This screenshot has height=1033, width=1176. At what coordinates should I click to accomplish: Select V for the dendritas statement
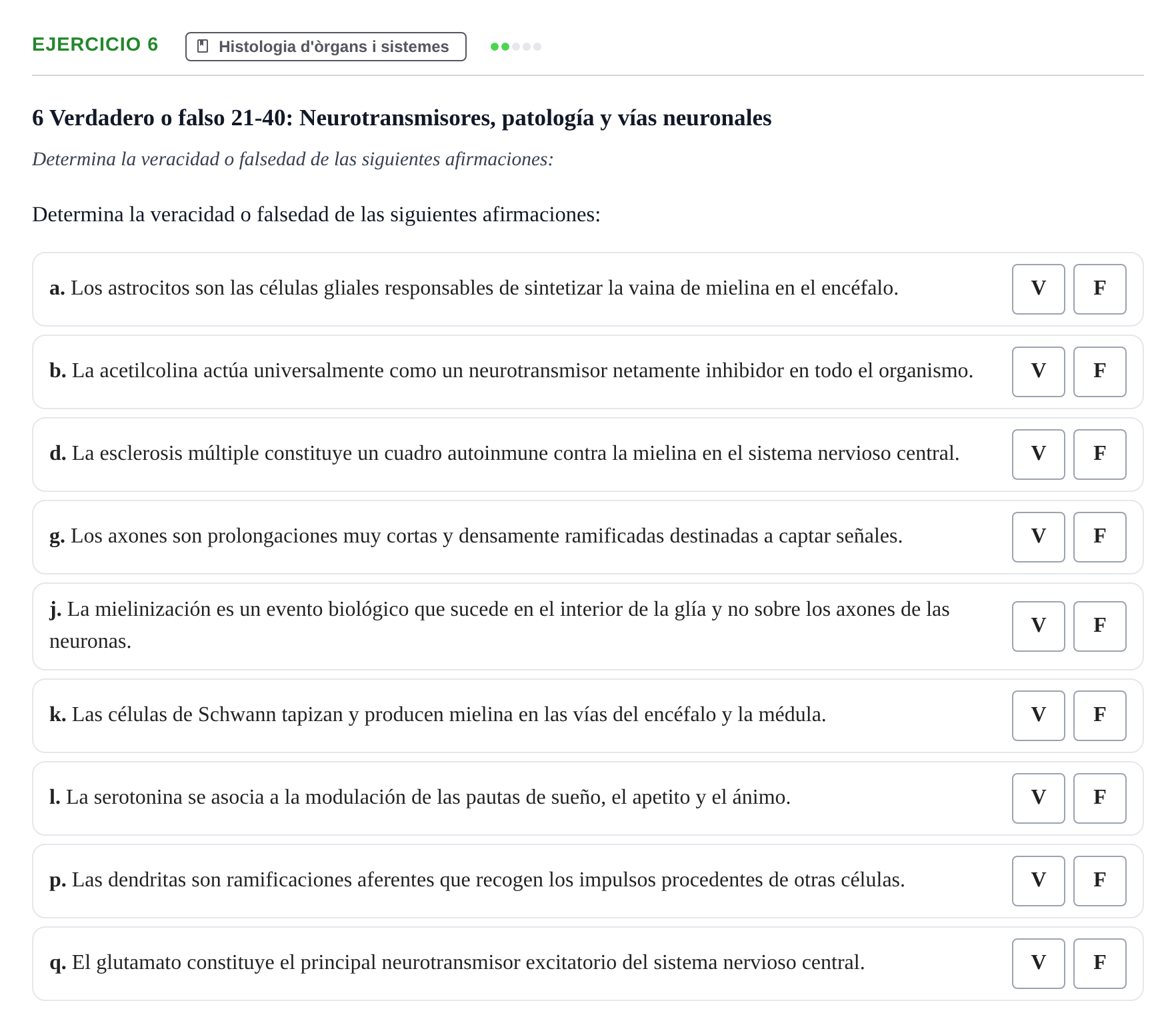[1038, 880]
